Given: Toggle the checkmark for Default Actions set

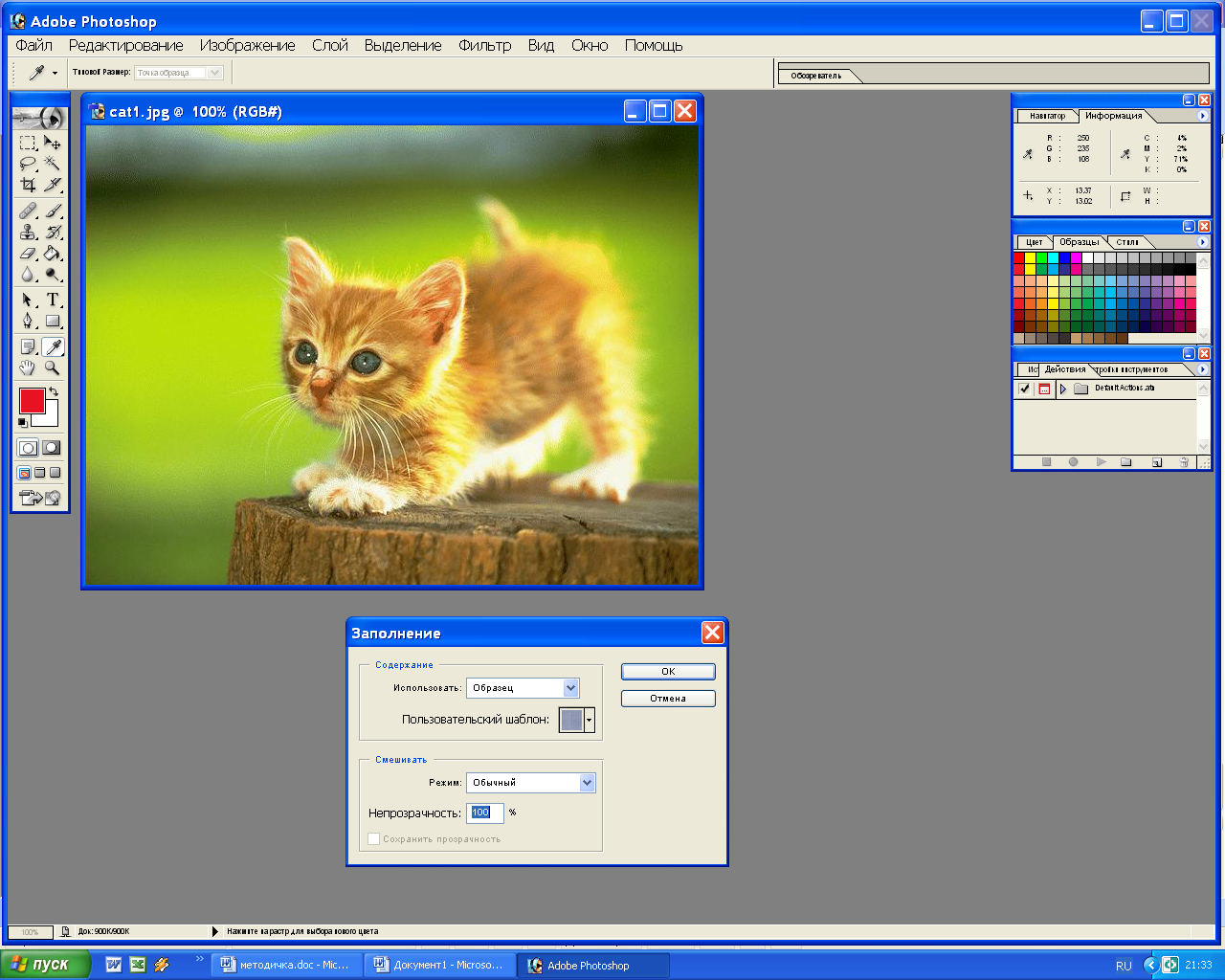Looking at the screenshot, I should (x=1025, y=389).
